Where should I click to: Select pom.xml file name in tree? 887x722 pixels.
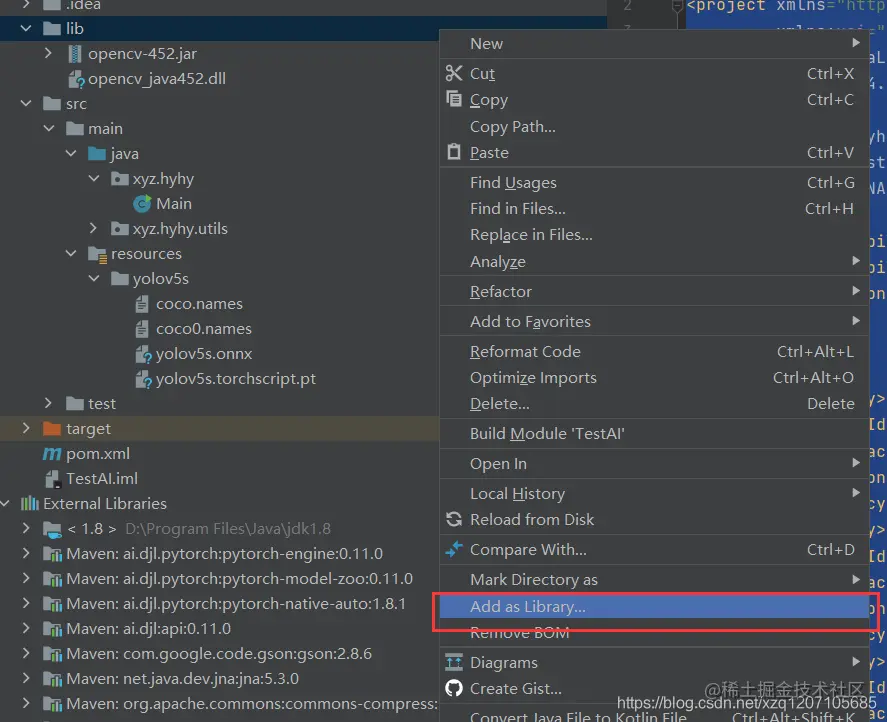pyautogui.click(x=98, y=454)
